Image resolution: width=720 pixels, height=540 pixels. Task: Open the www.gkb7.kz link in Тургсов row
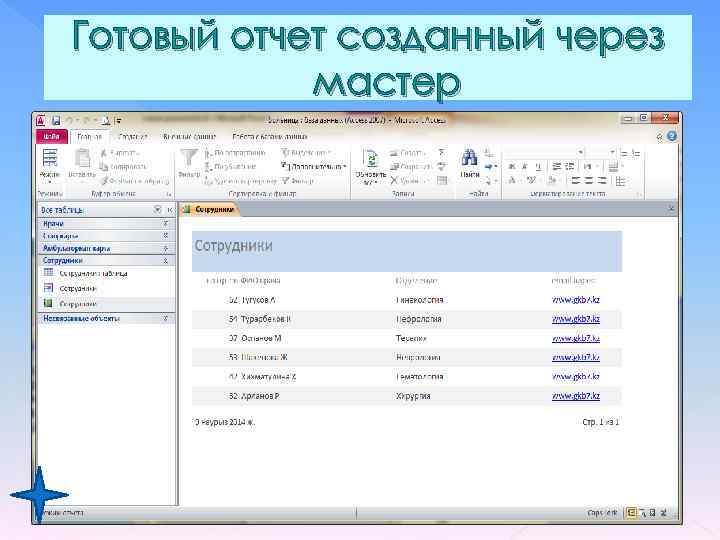tap(576, 300)
